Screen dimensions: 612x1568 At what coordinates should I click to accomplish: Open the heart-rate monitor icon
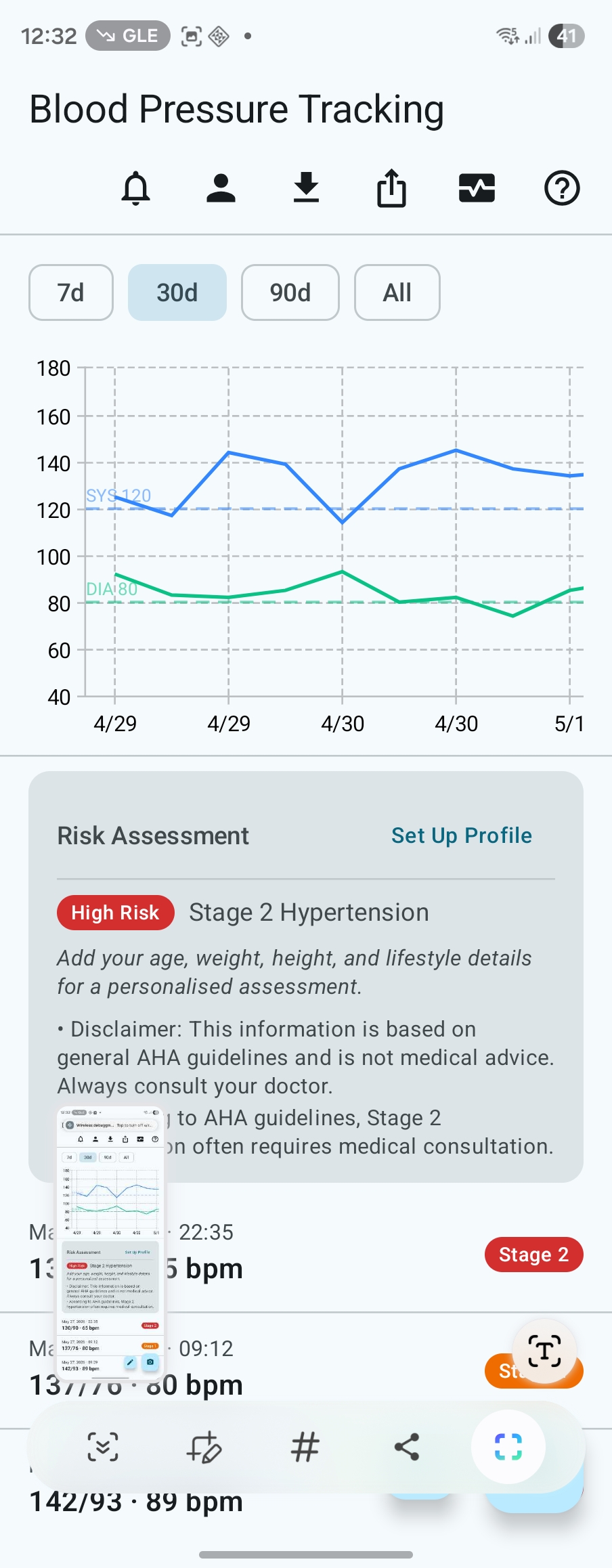click(477, 188)
